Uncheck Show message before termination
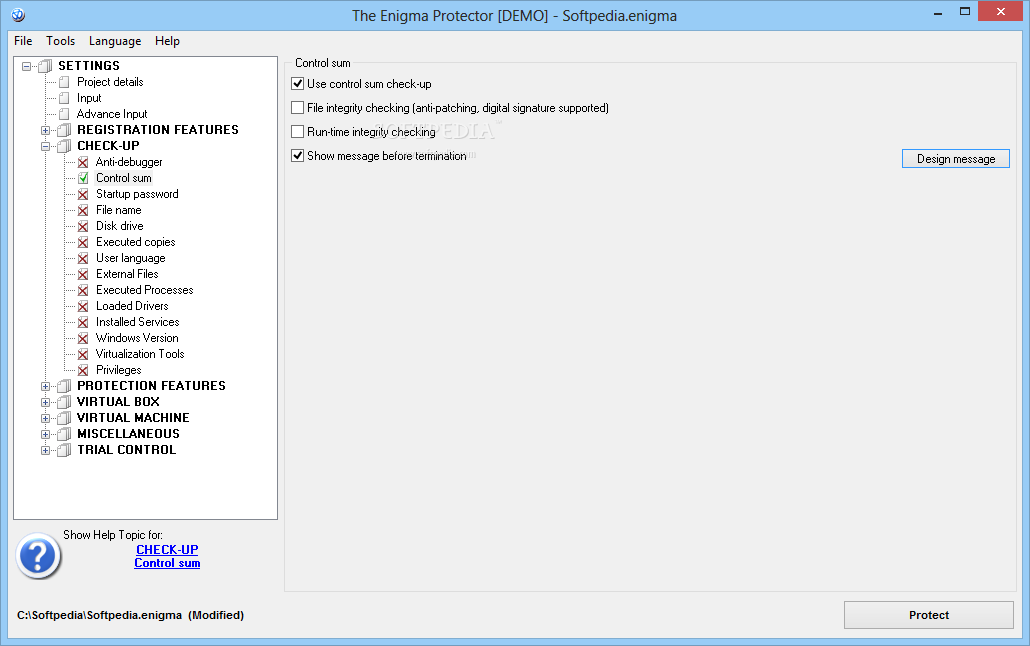 298,156
